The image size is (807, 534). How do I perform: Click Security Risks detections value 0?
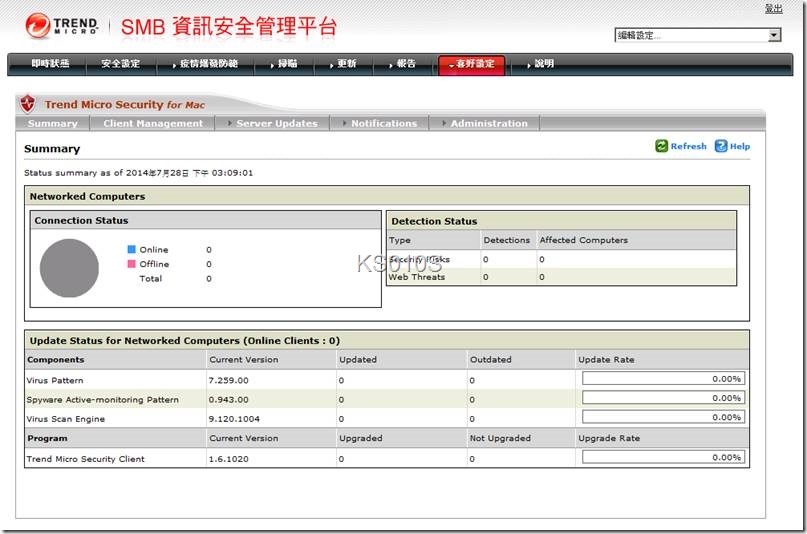(485, 259)
